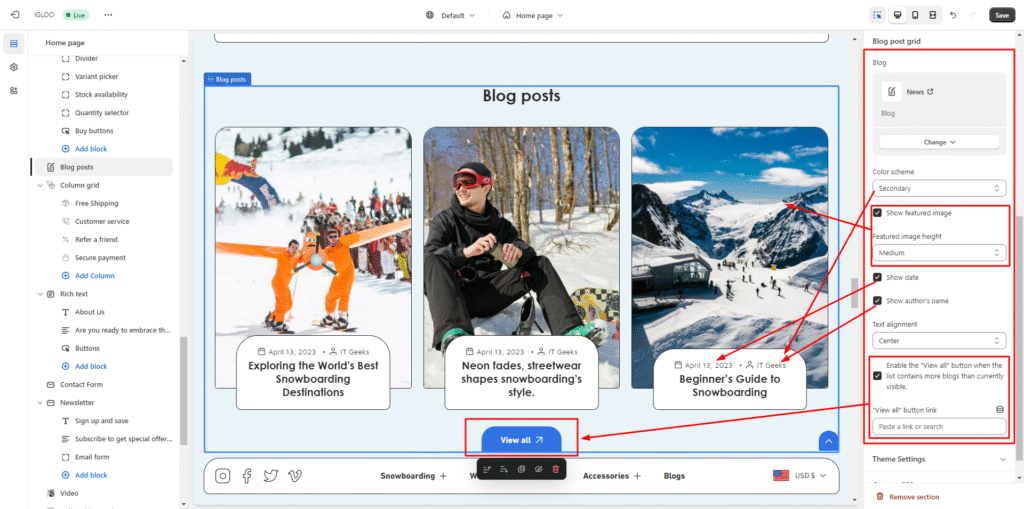Toggle Show author's name checkbox
The height and width of the screenshot is (509, 1024).
(877, 300)
